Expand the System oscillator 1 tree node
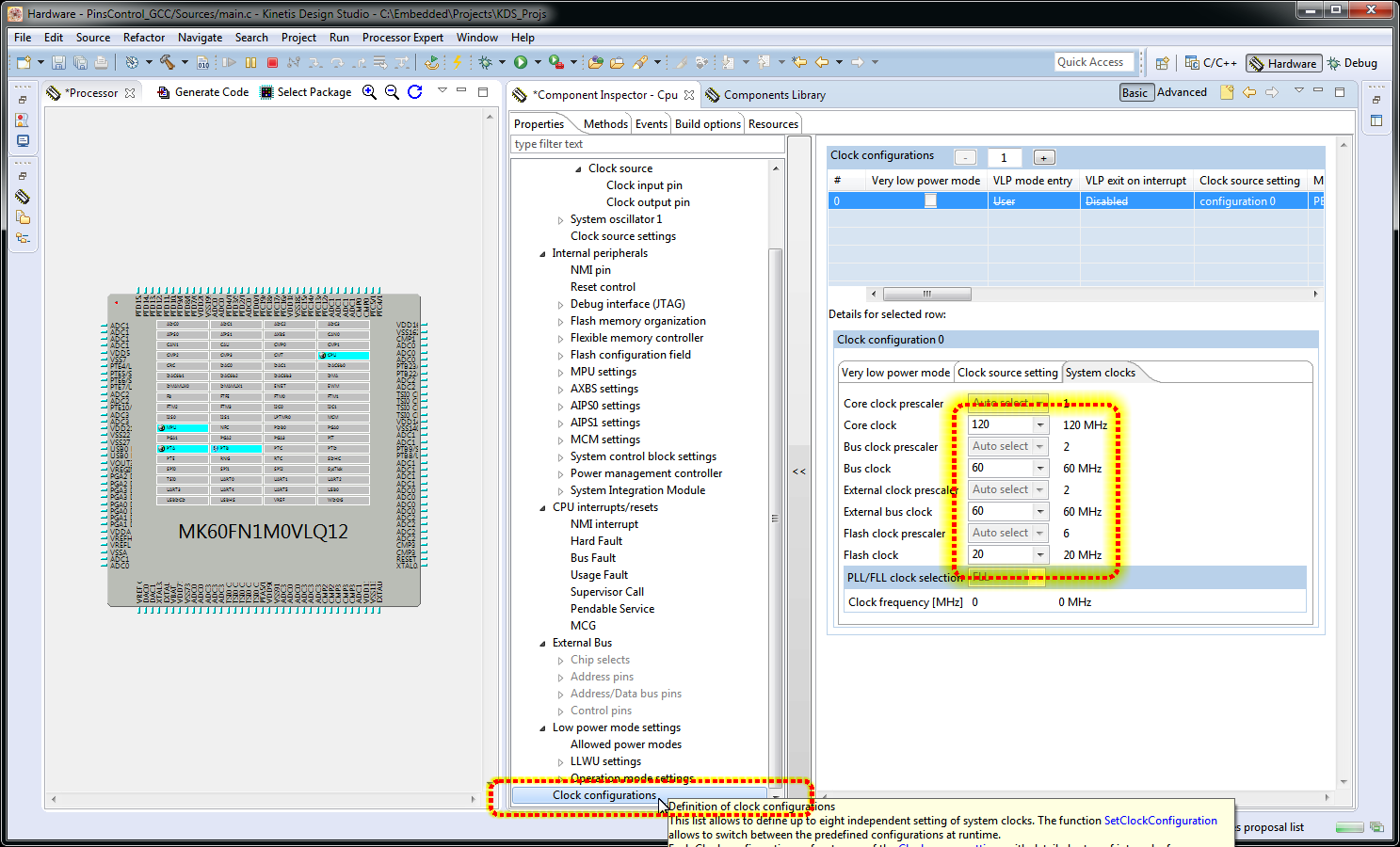 coord(561,220)
